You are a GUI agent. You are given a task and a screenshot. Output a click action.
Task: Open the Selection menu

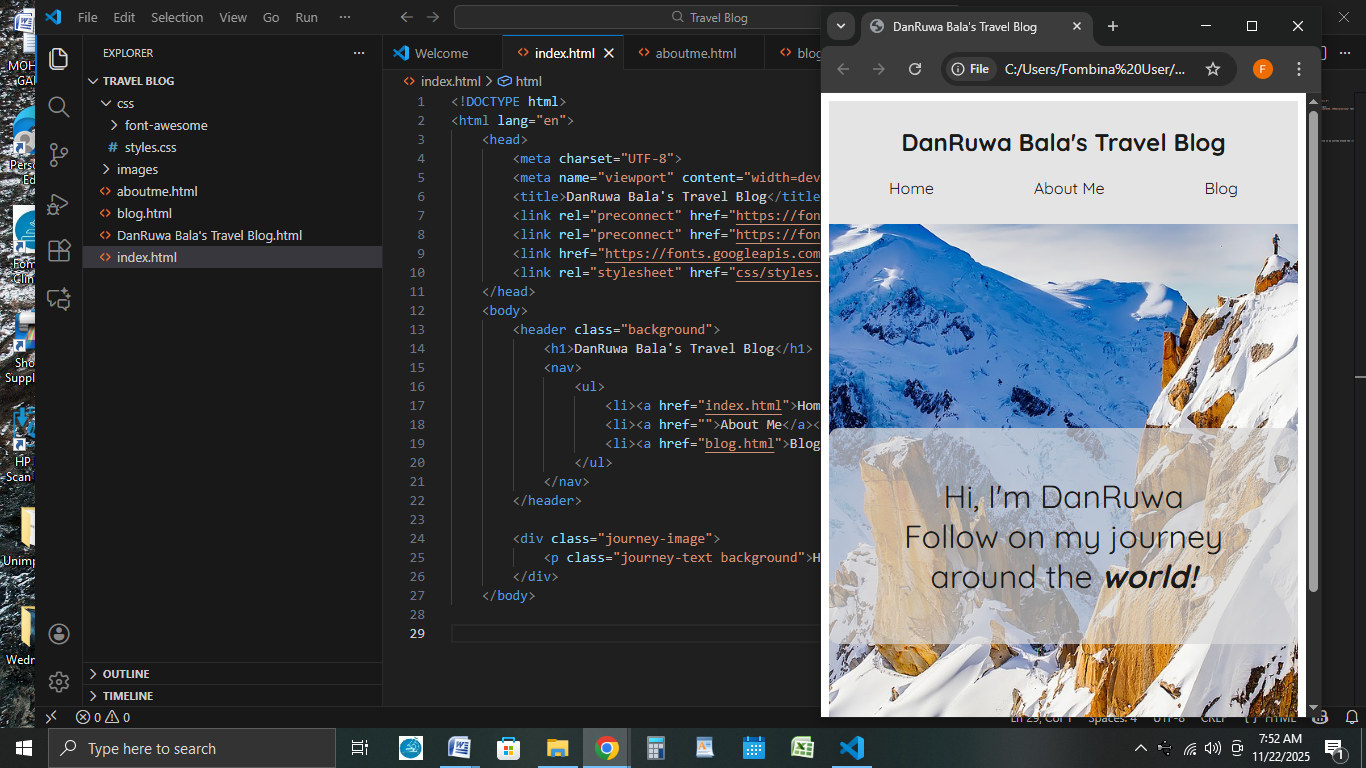177,17
